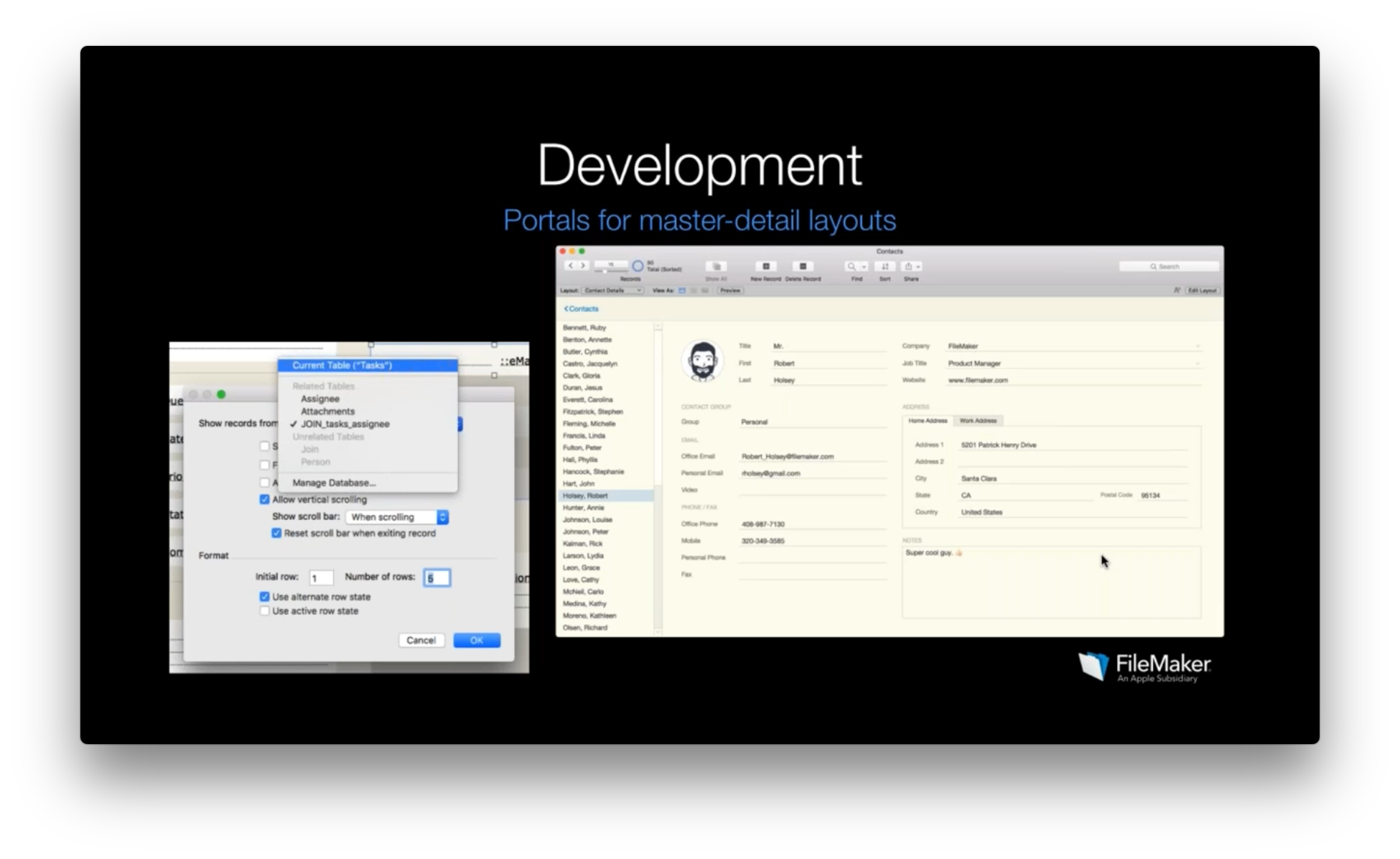The width and height of the screenshot is (1400, 859).
Task: Go back via the Contacts link
Action: click(581, 309)
